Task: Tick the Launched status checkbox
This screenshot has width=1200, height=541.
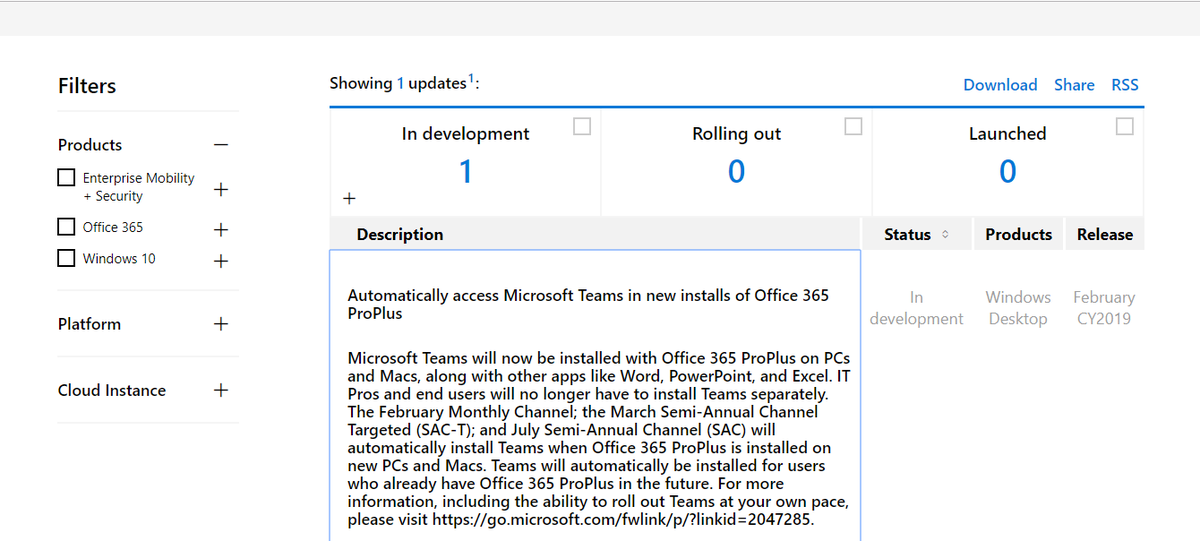Action: pos(1125,126)
